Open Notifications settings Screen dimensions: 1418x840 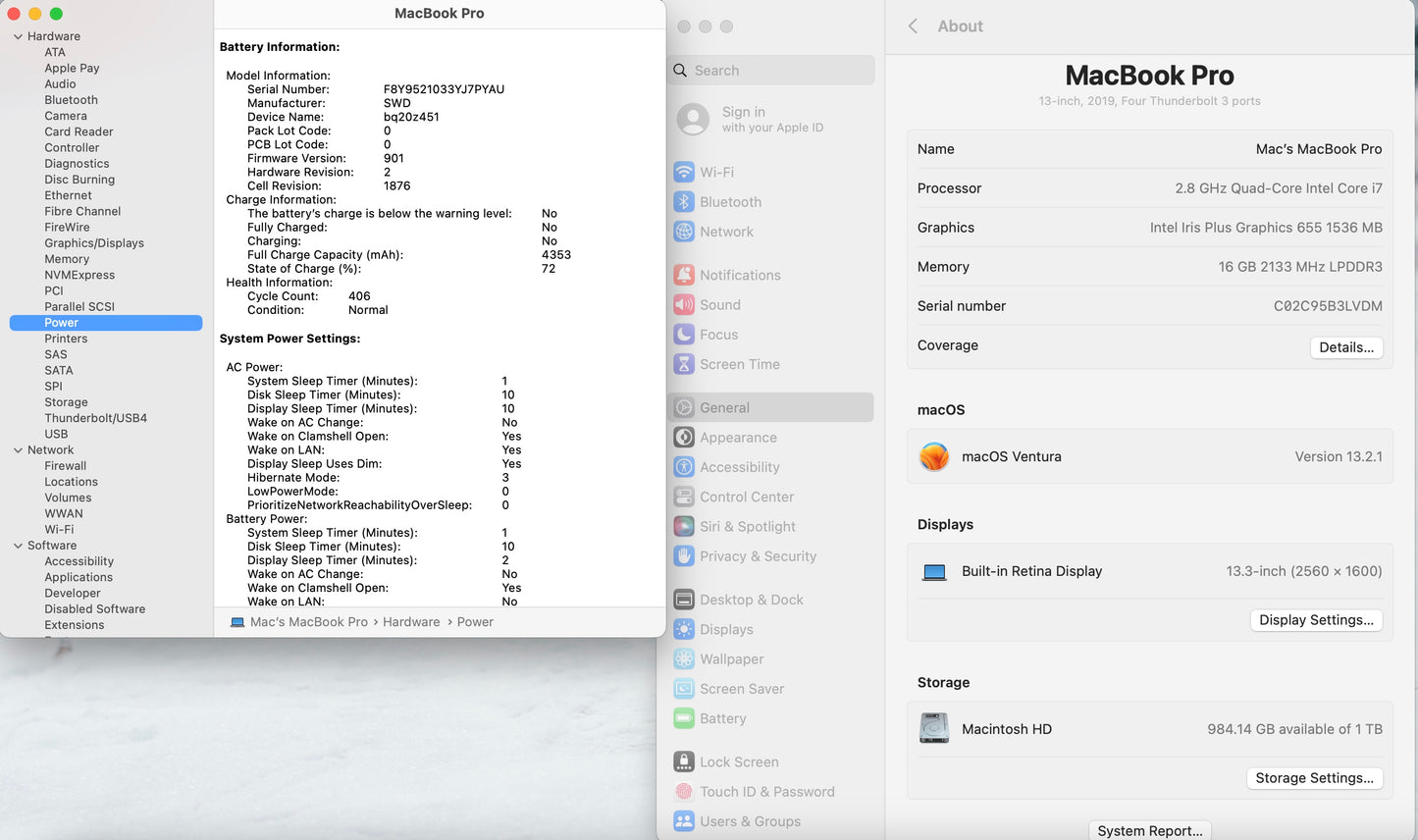click(740, 275)
